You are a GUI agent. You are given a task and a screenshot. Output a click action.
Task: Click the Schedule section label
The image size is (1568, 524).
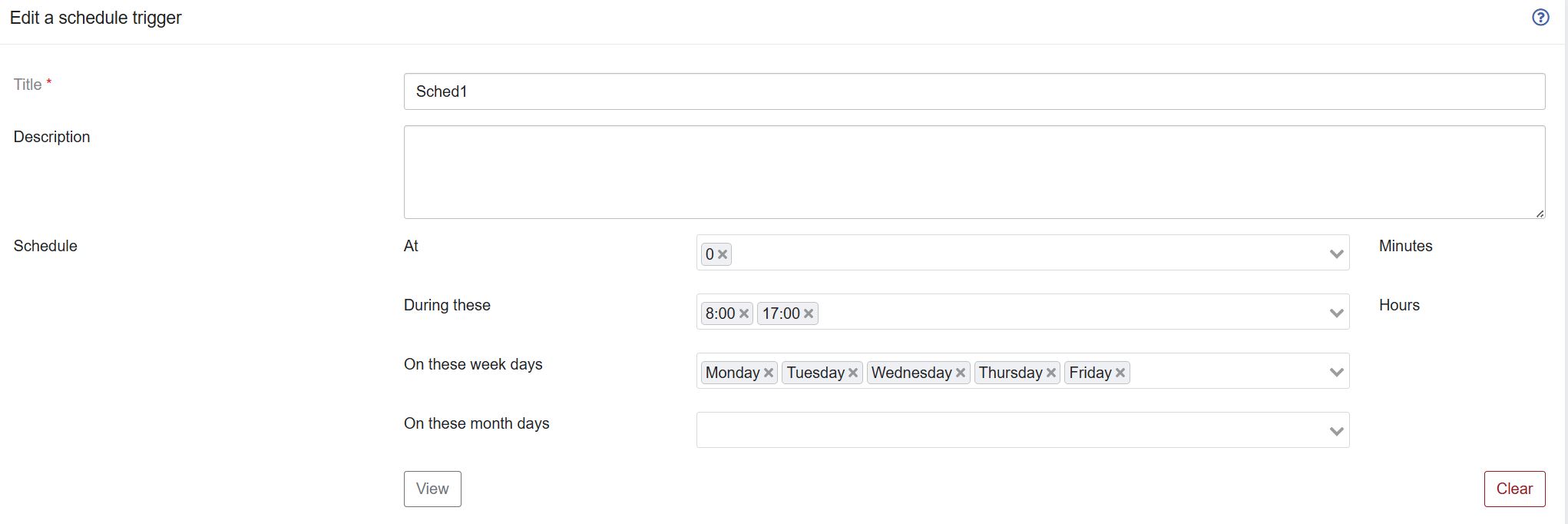[45, 246]
